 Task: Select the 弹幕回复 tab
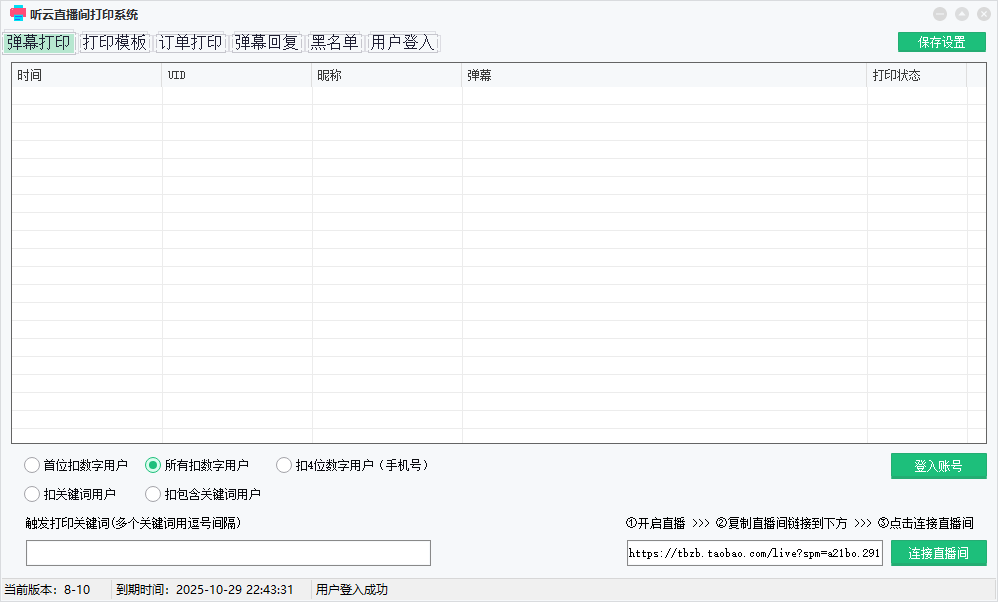pyautogui.click(x=267, y=43)
